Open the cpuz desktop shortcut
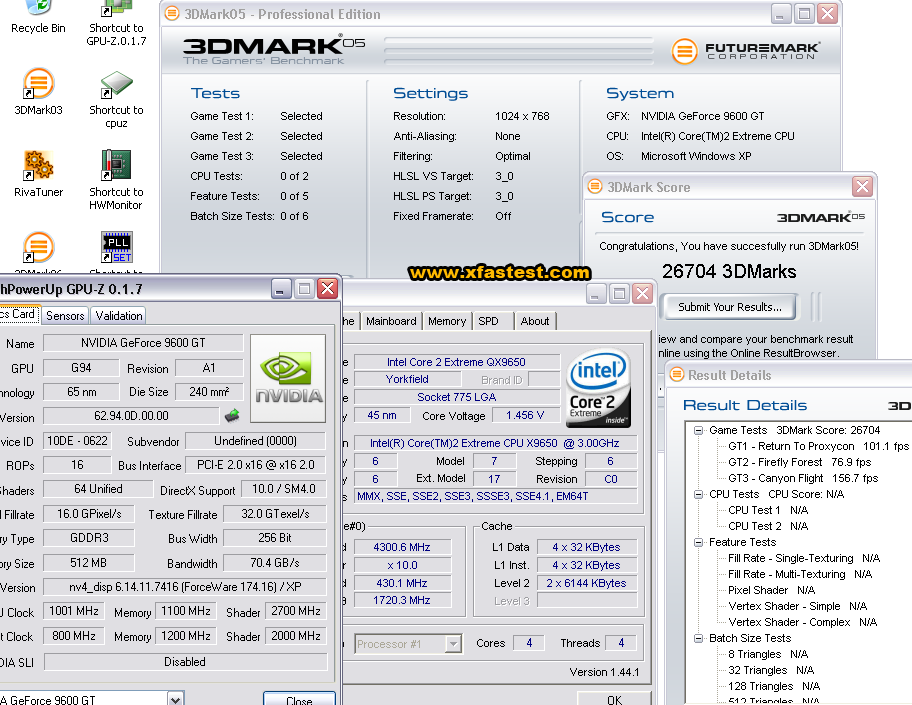This screenshot has width=912, height=705. pos(116,99)
